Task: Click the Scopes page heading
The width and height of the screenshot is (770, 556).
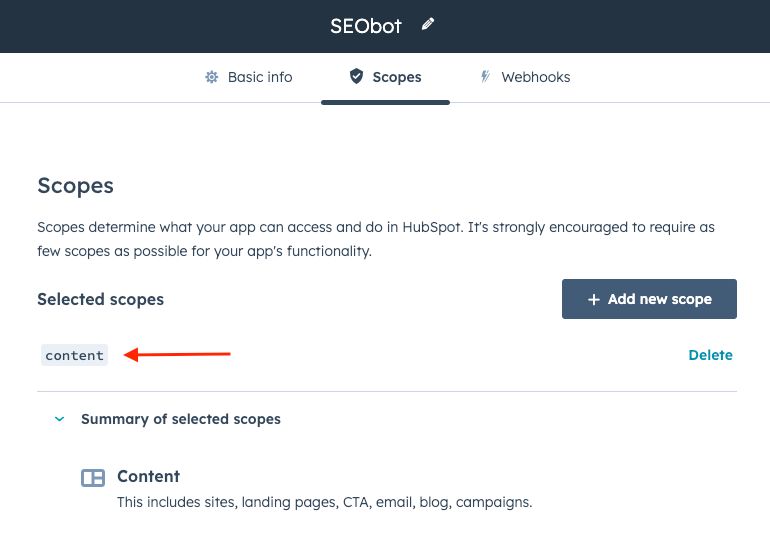Action: click(75, 185)
